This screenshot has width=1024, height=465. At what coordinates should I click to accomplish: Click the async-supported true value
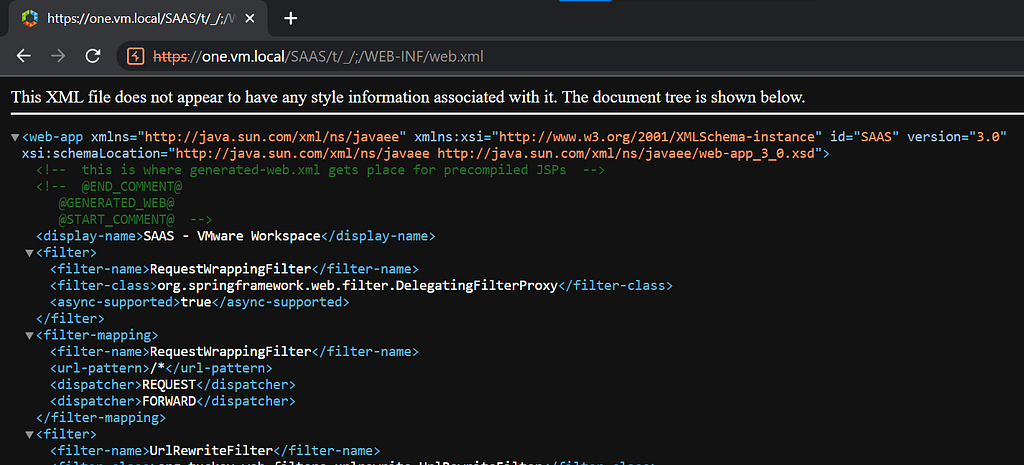(195, 302)
